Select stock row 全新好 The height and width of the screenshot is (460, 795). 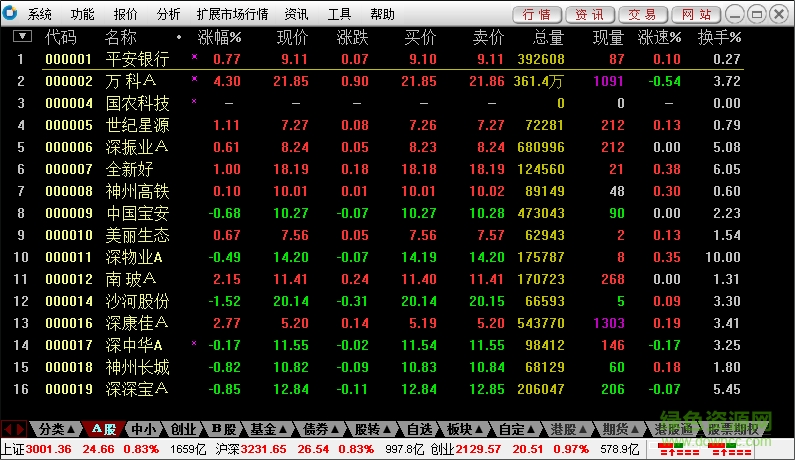tap(378, 169)
